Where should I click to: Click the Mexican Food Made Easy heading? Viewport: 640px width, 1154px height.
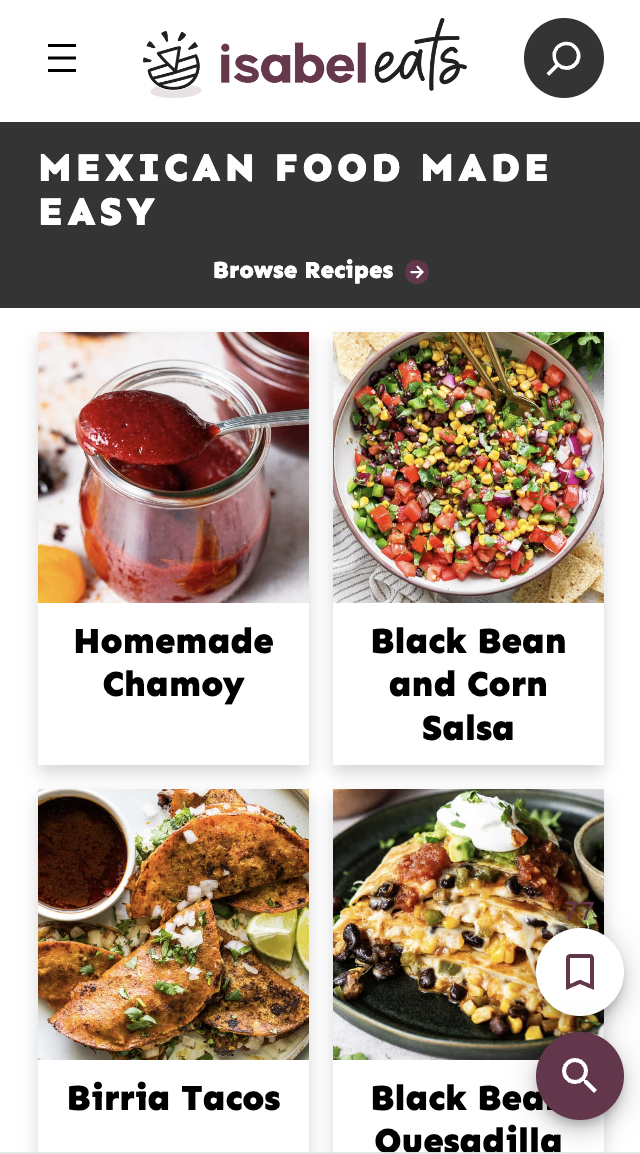pyautogui.click(x=294, y=190)
